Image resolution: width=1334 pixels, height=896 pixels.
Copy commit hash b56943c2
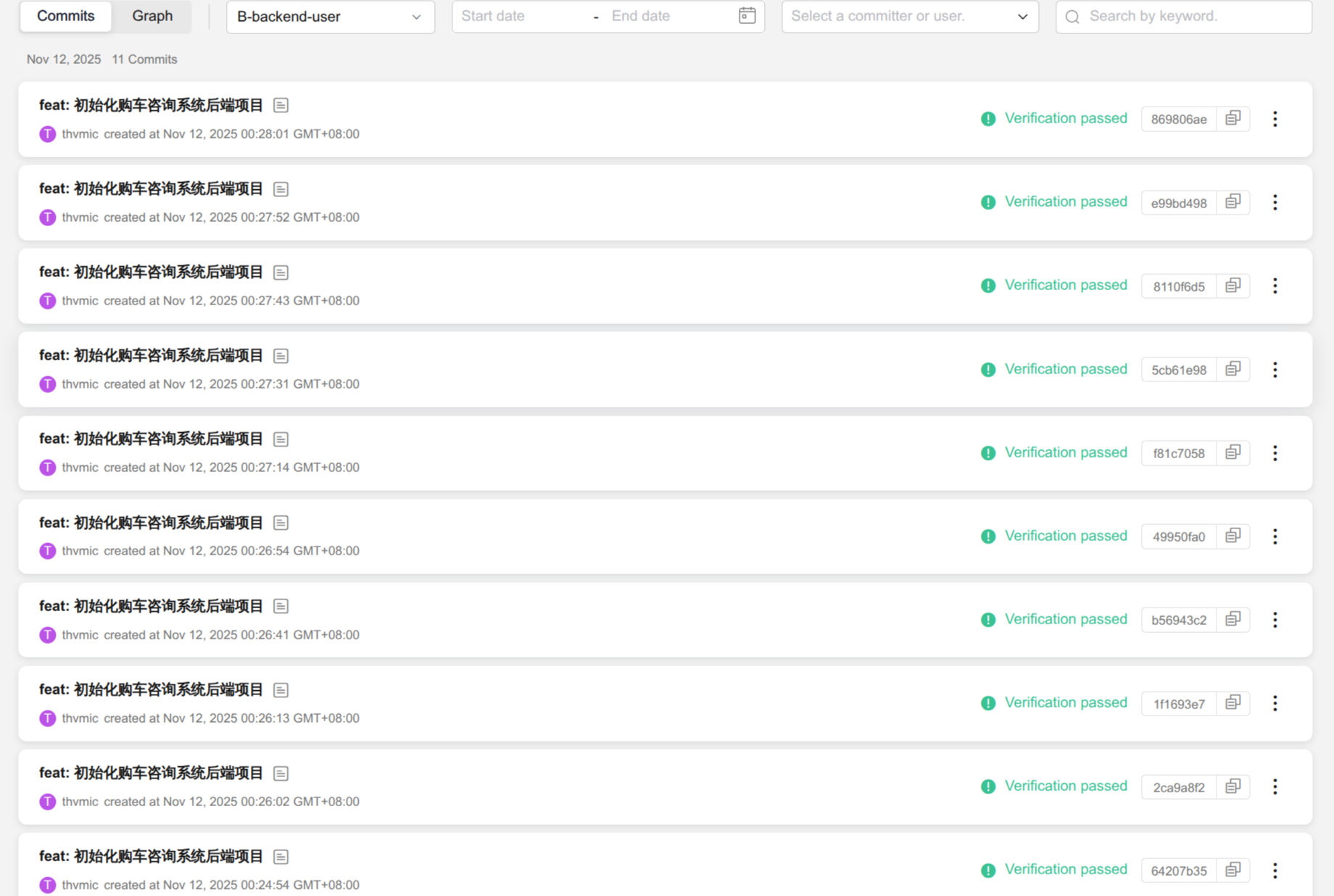1232,620
